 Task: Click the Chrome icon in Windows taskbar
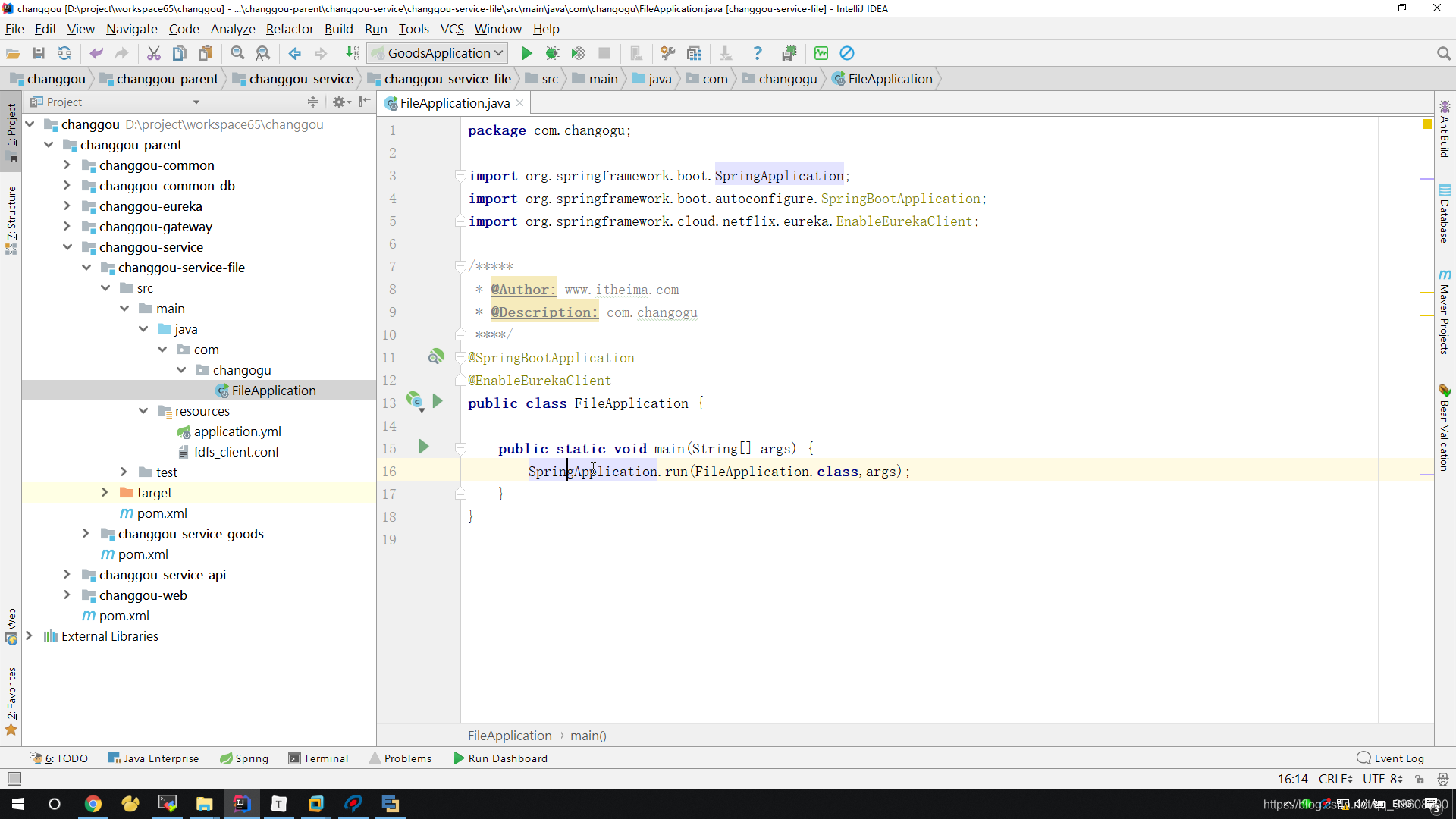point(93,804)
